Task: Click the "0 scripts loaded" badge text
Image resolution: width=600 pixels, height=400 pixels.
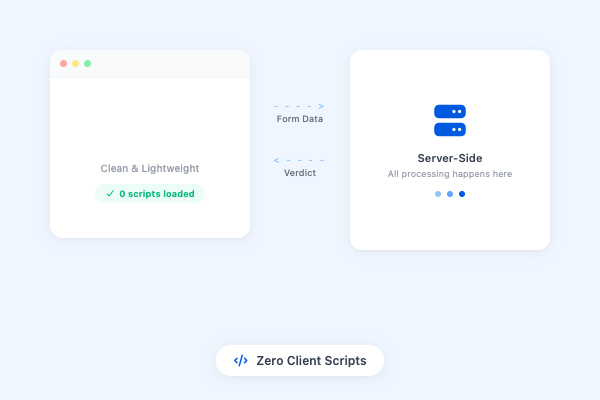Action: click(159, 194)
